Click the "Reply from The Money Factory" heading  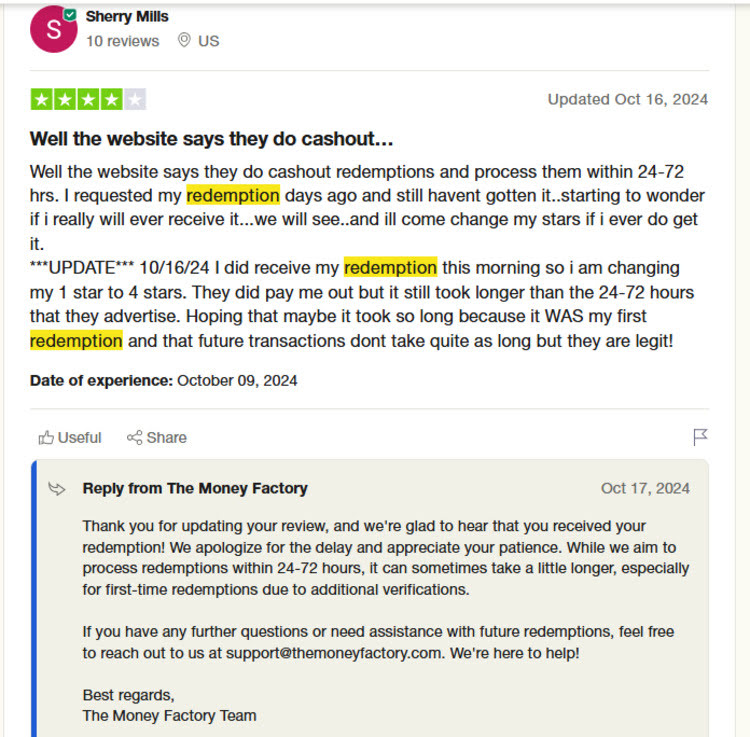[x=195, y=489]
